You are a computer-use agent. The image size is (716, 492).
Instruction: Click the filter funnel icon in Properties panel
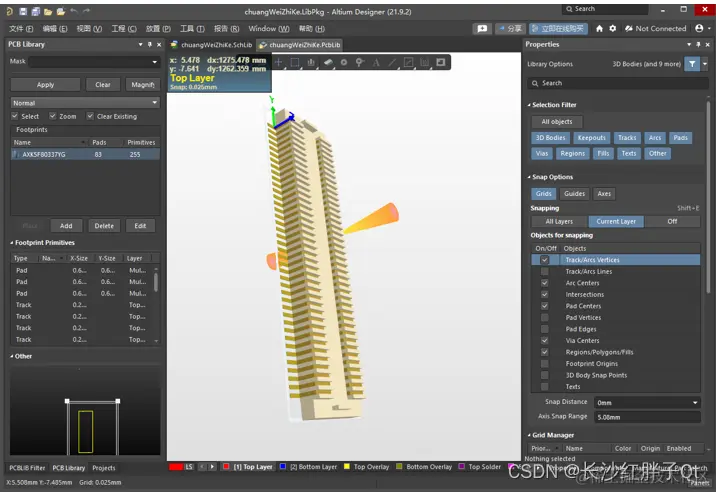pyautogui.click(x=692, y=64)
